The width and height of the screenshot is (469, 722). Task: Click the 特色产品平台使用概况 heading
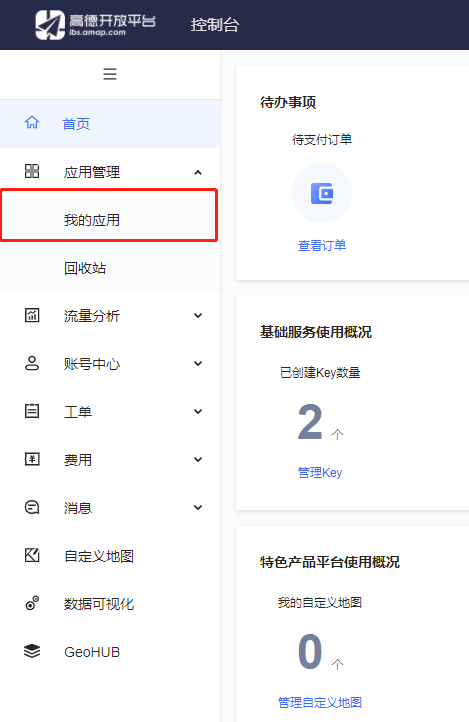pos(330,562)
